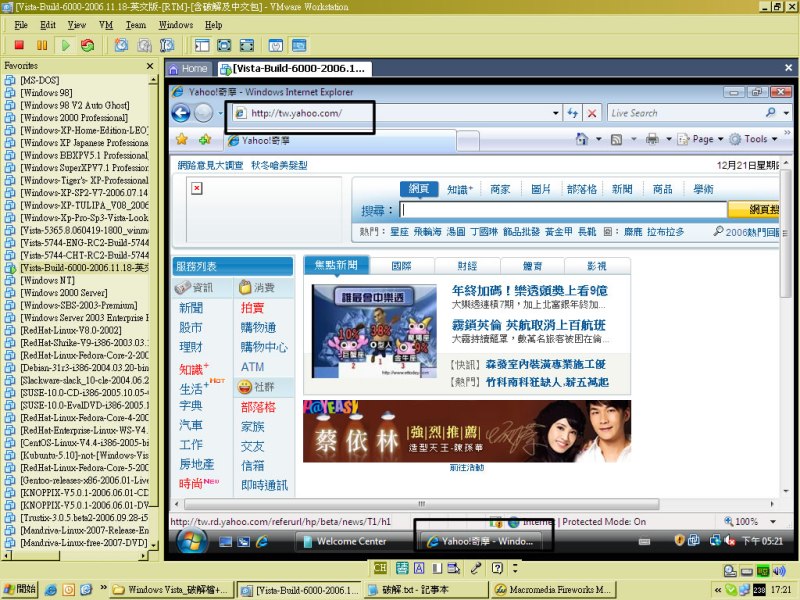Viewport: 800px width, 600px height.
Task: Click the Internet Explorer forward arrow button
Action: pos(204,113)
